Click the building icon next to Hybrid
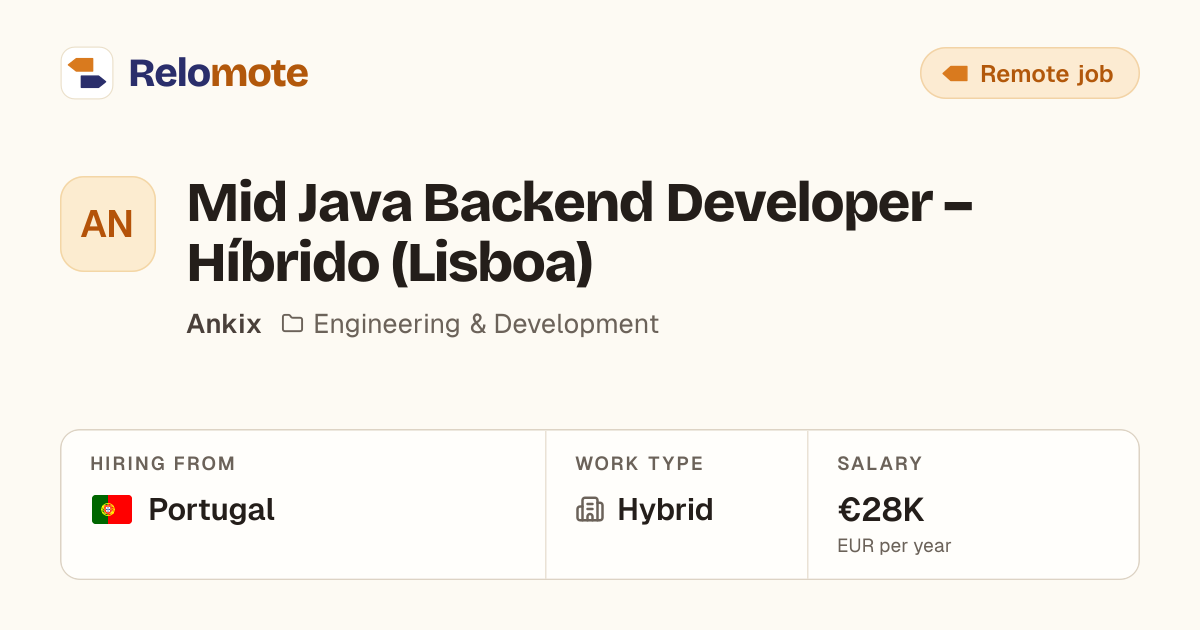 tap(590, 510)
